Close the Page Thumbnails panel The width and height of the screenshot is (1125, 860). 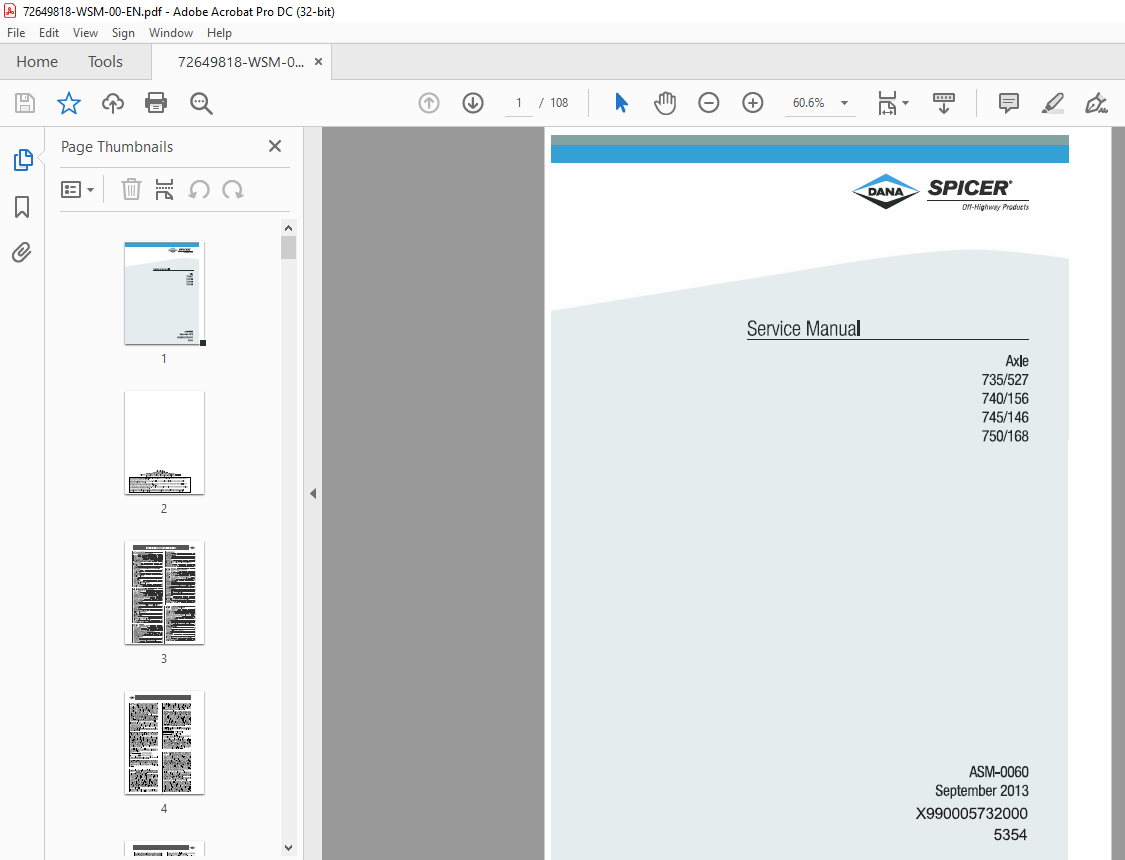point(275,146)
